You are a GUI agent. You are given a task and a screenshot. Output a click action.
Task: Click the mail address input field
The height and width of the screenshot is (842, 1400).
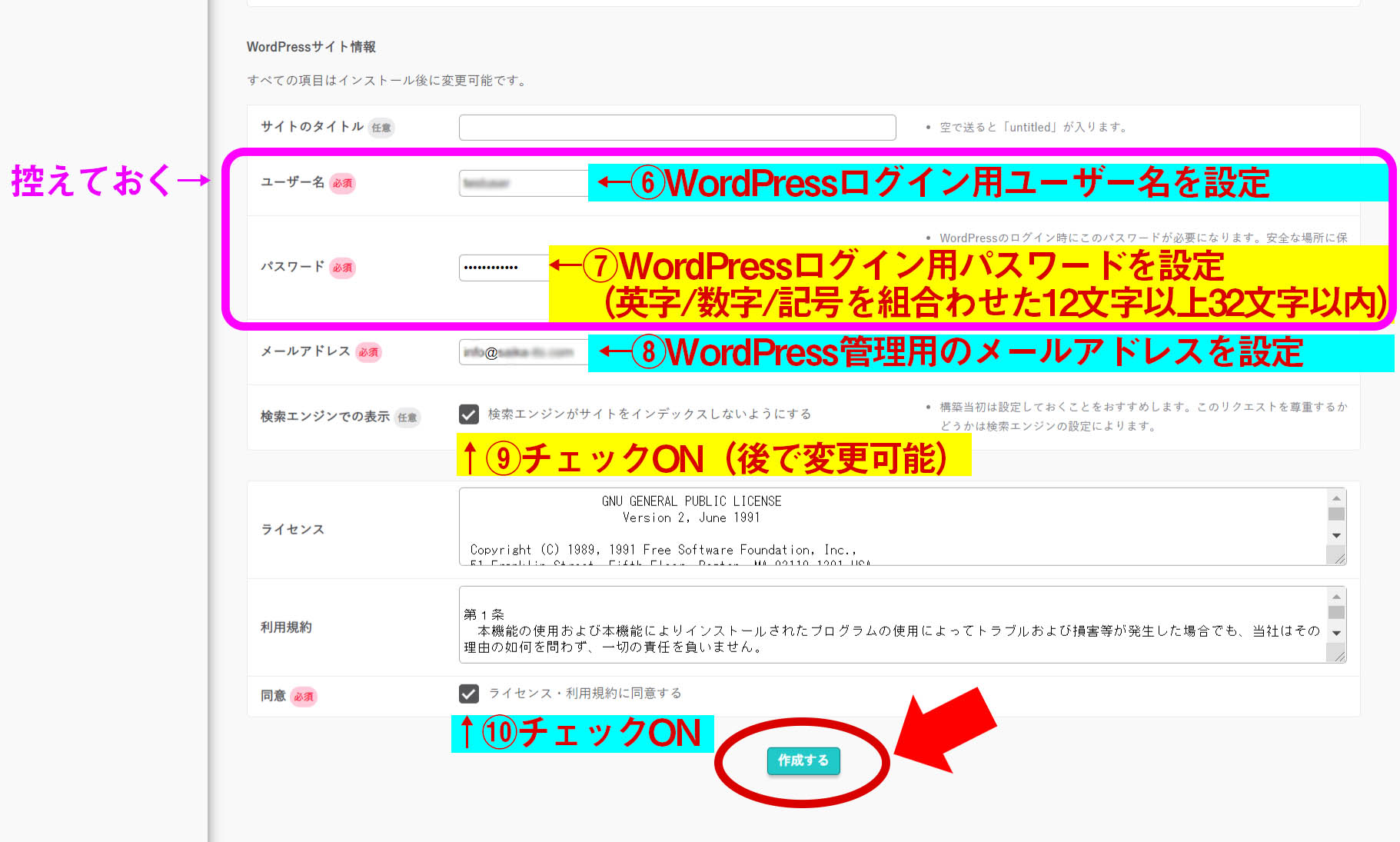[524, 352]
